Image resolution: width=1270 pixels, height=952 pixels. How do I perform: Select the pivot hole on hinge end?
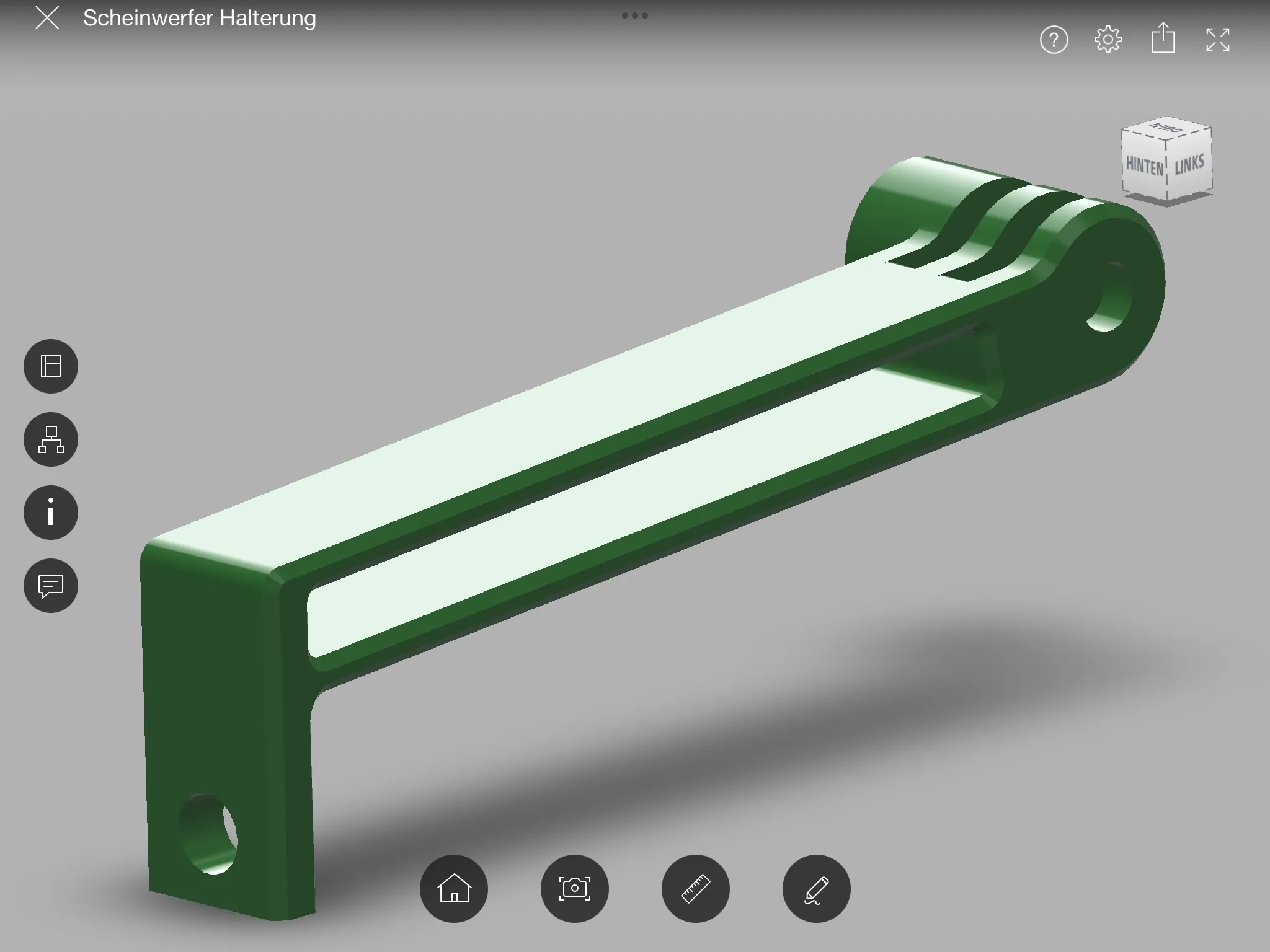[x=1110, y=297]
